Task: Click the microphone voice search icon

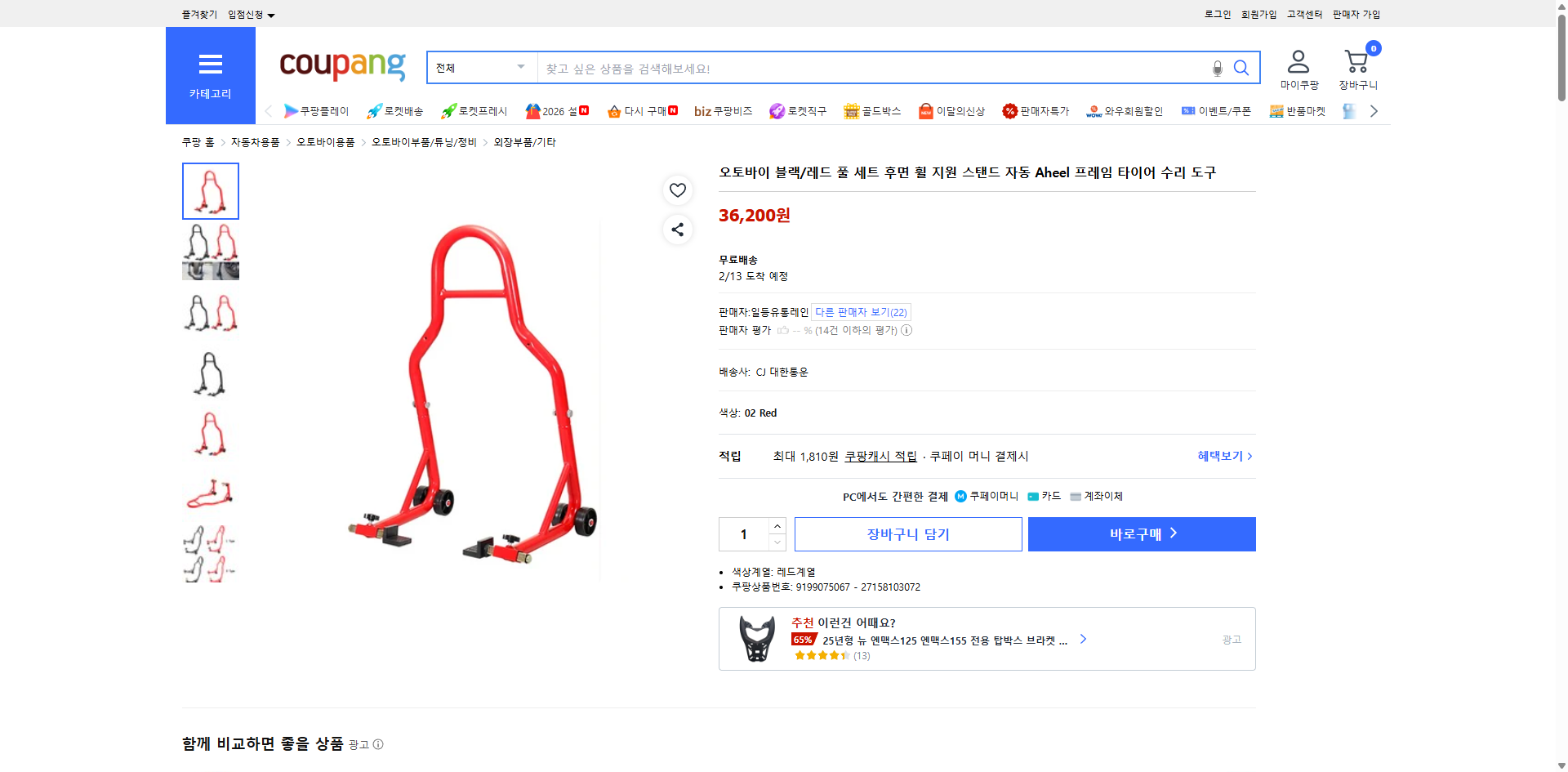Action: [x=1216, y=69]
